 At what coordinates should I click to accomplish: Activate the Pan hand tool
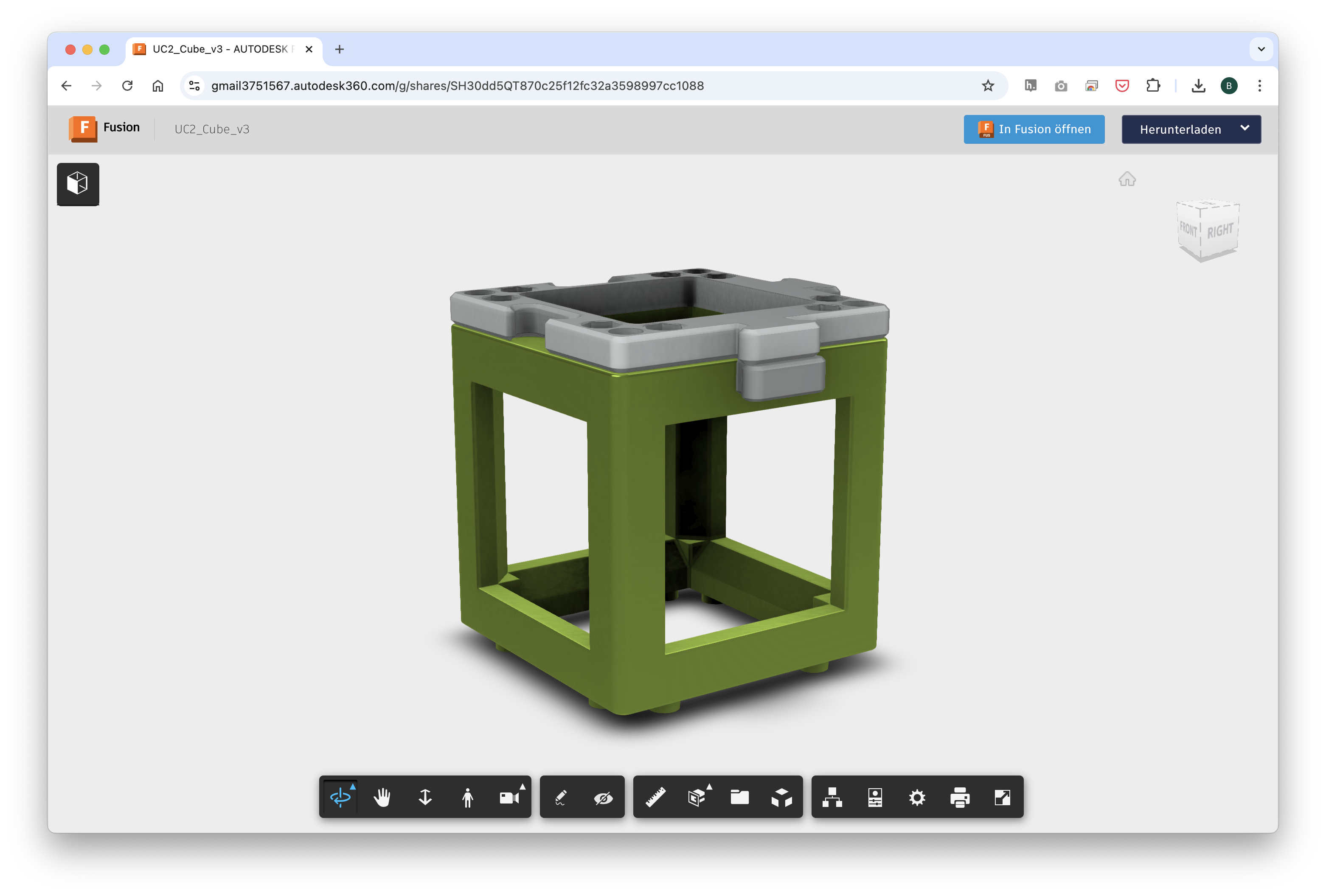pos(382,797)
